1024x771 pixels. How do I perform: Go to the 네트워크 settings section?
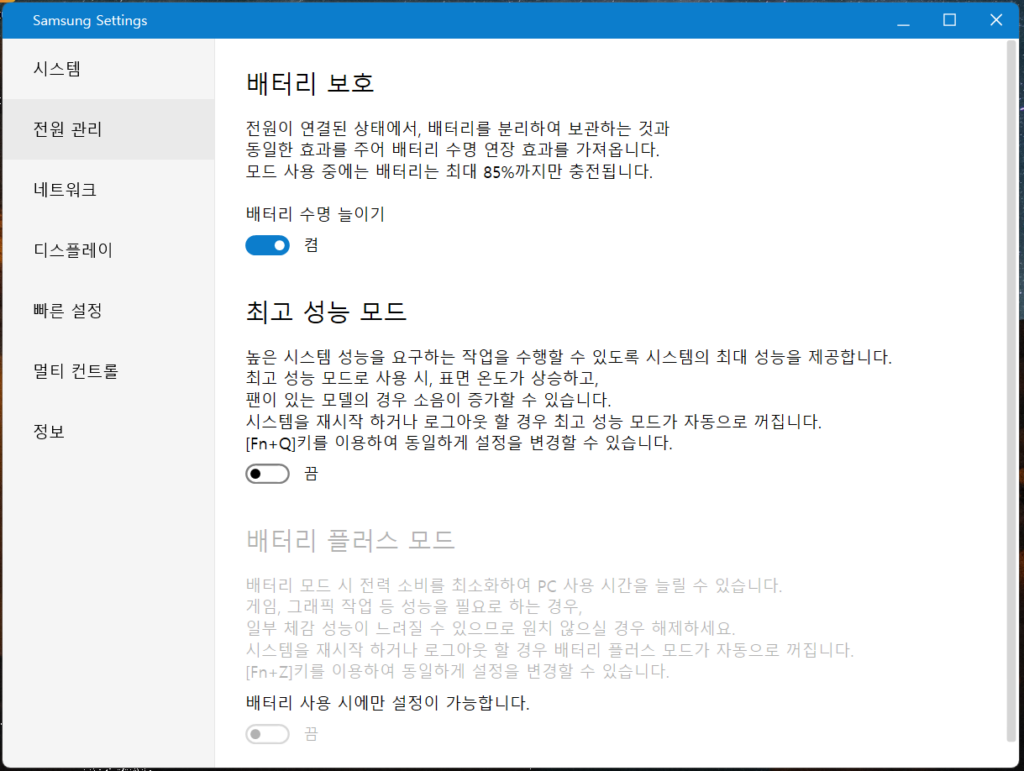[108, 190]
